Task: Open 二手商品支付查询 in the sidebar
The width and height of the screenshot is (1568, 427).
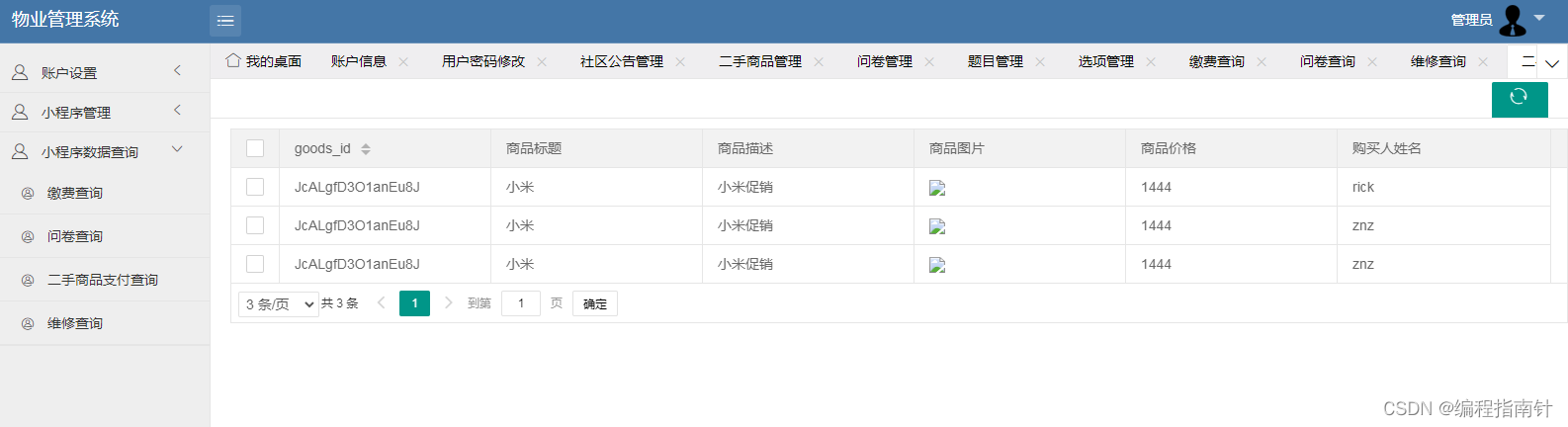Action: (105, 281)
